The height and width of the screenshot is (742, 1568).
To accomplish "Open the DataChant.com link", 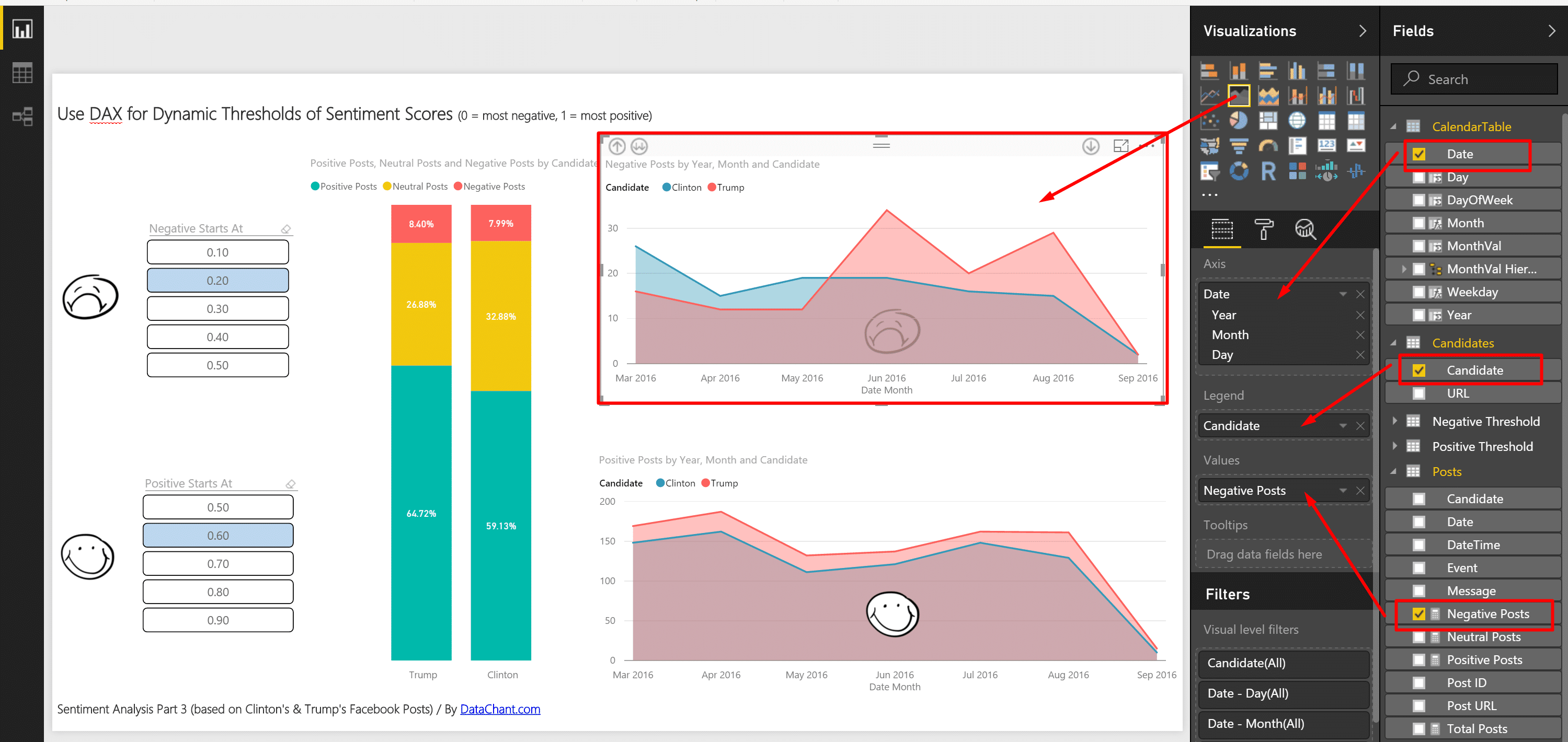I will point(500,709).
